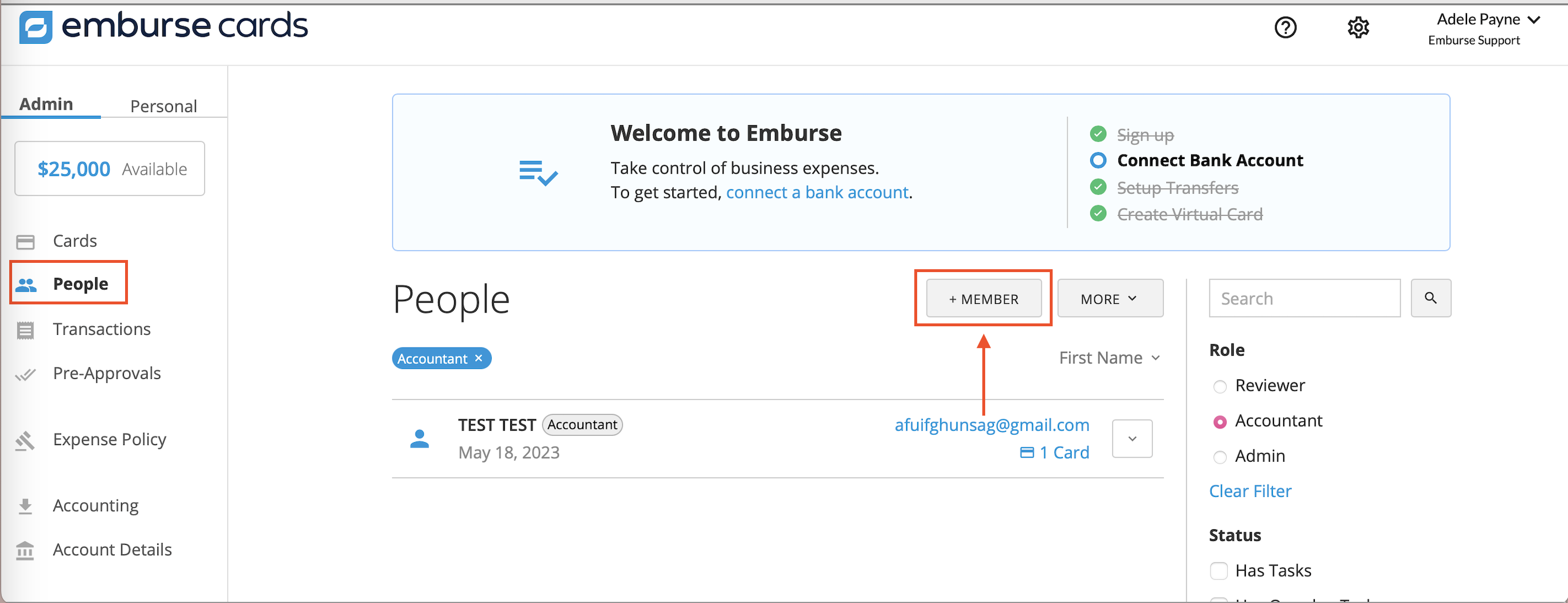Click the TEST TEST user avatar icon
This screenshot has height=603, width=1568.
(x=420, y=439)
